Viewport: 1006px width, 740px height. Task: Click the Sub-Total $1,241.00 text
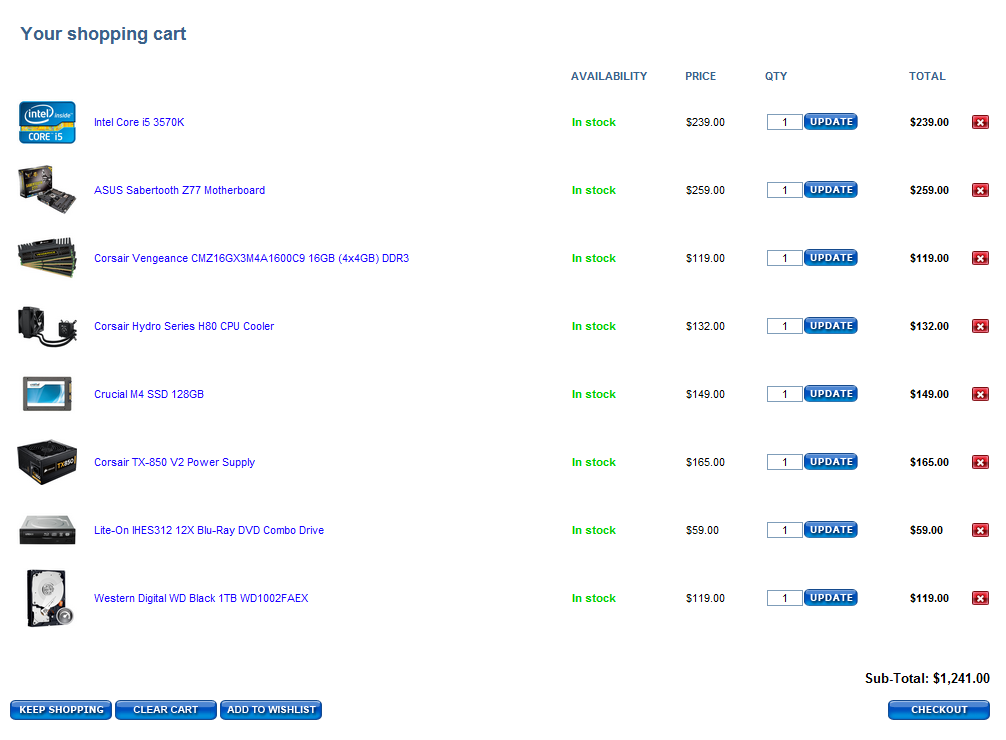pyautogui.click(x=927, y=678)
